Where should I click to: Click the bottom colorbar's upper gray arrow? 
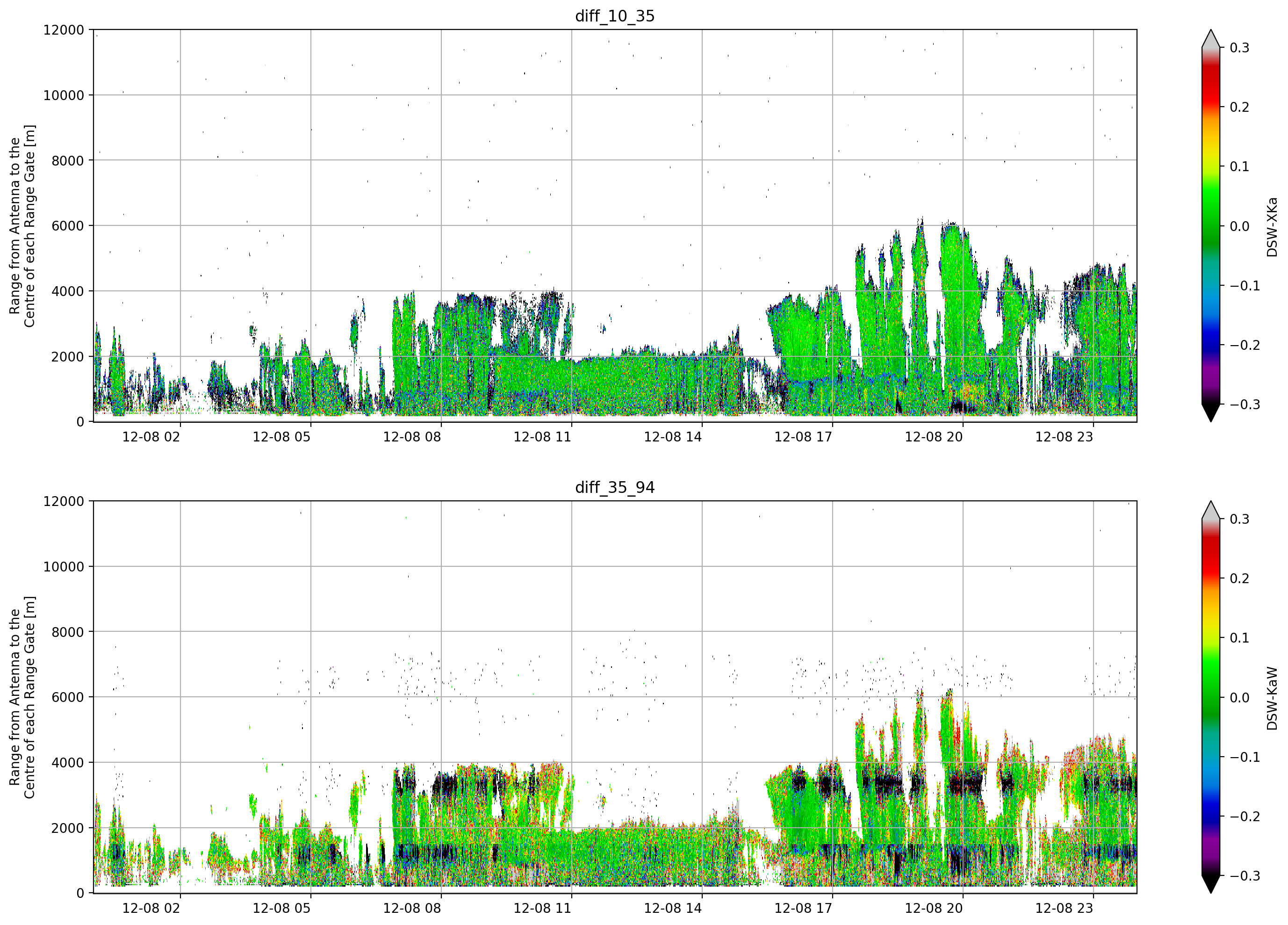(1211, 510)
